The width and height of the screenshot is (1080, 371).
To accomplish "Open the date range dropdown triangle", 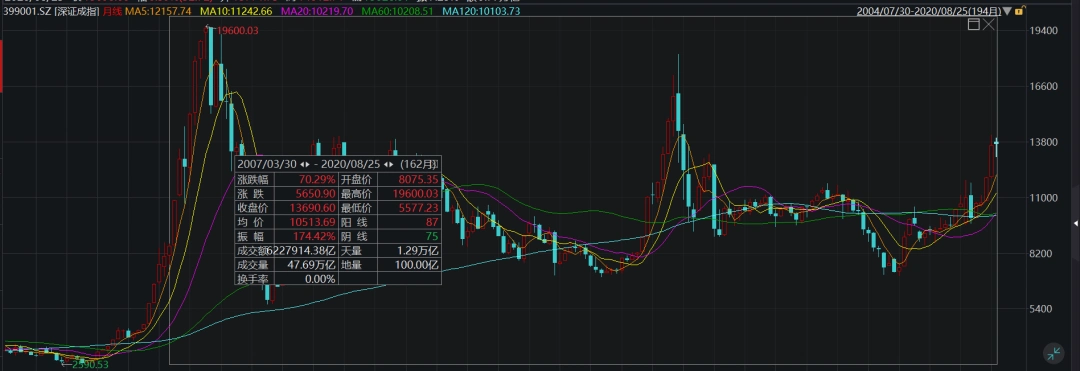I will tap(1008, 12).
